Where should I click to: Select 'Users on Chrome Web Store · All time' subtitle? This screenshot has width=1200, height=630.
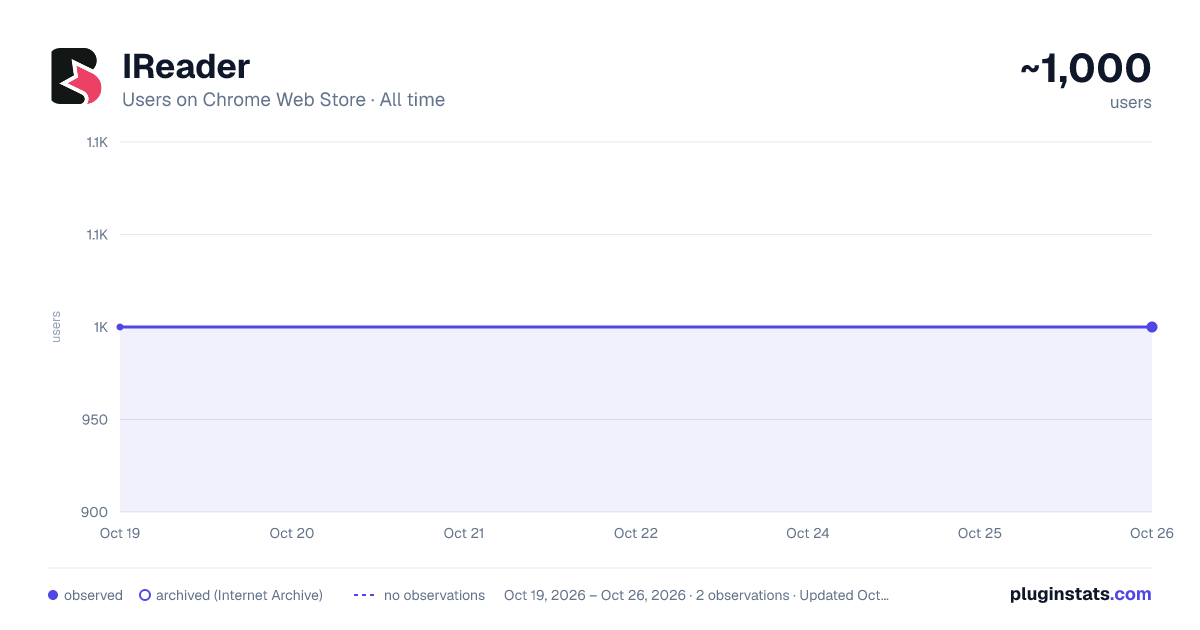pos(283,100)
